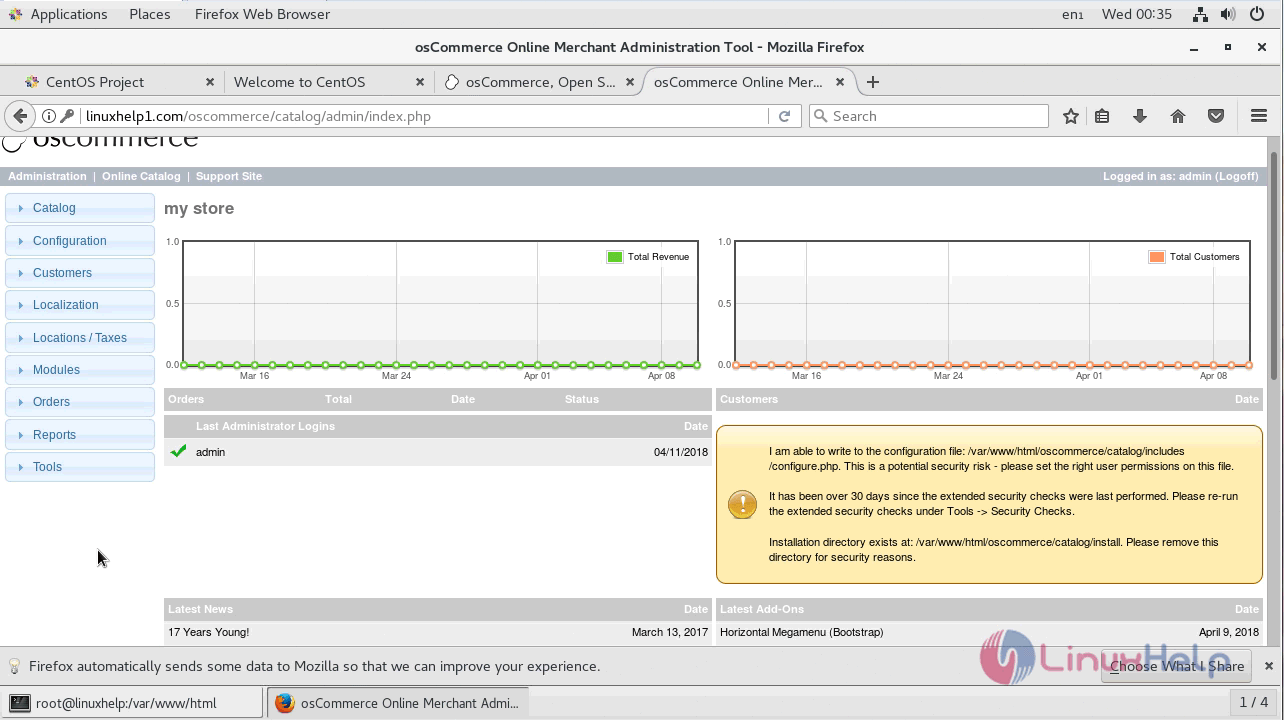Expand Locations / Taxes sidebar section

(80, 338)
